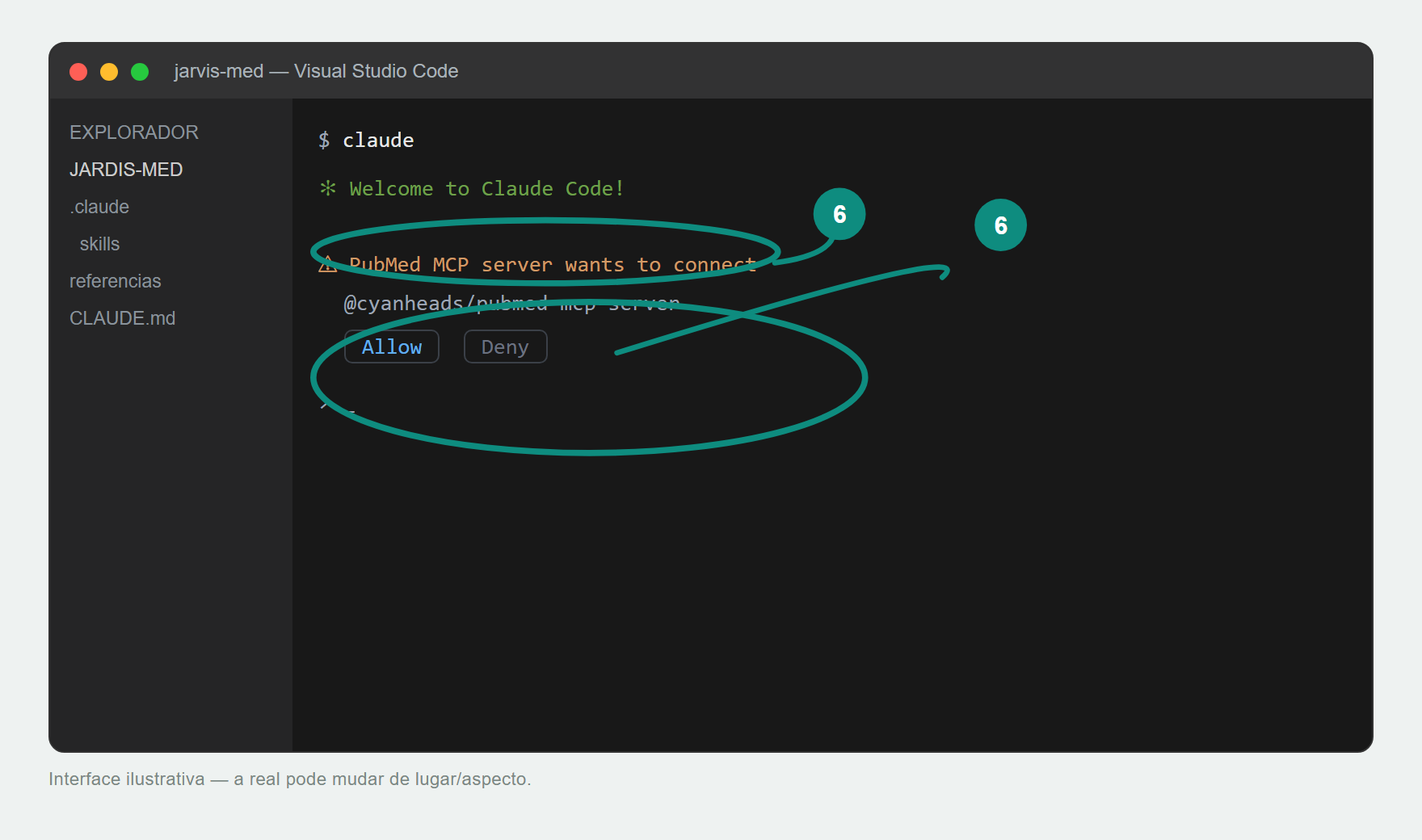Click the Allow button
The width and height of the screenshot is (1422, 840).
[x=392, y=346]
